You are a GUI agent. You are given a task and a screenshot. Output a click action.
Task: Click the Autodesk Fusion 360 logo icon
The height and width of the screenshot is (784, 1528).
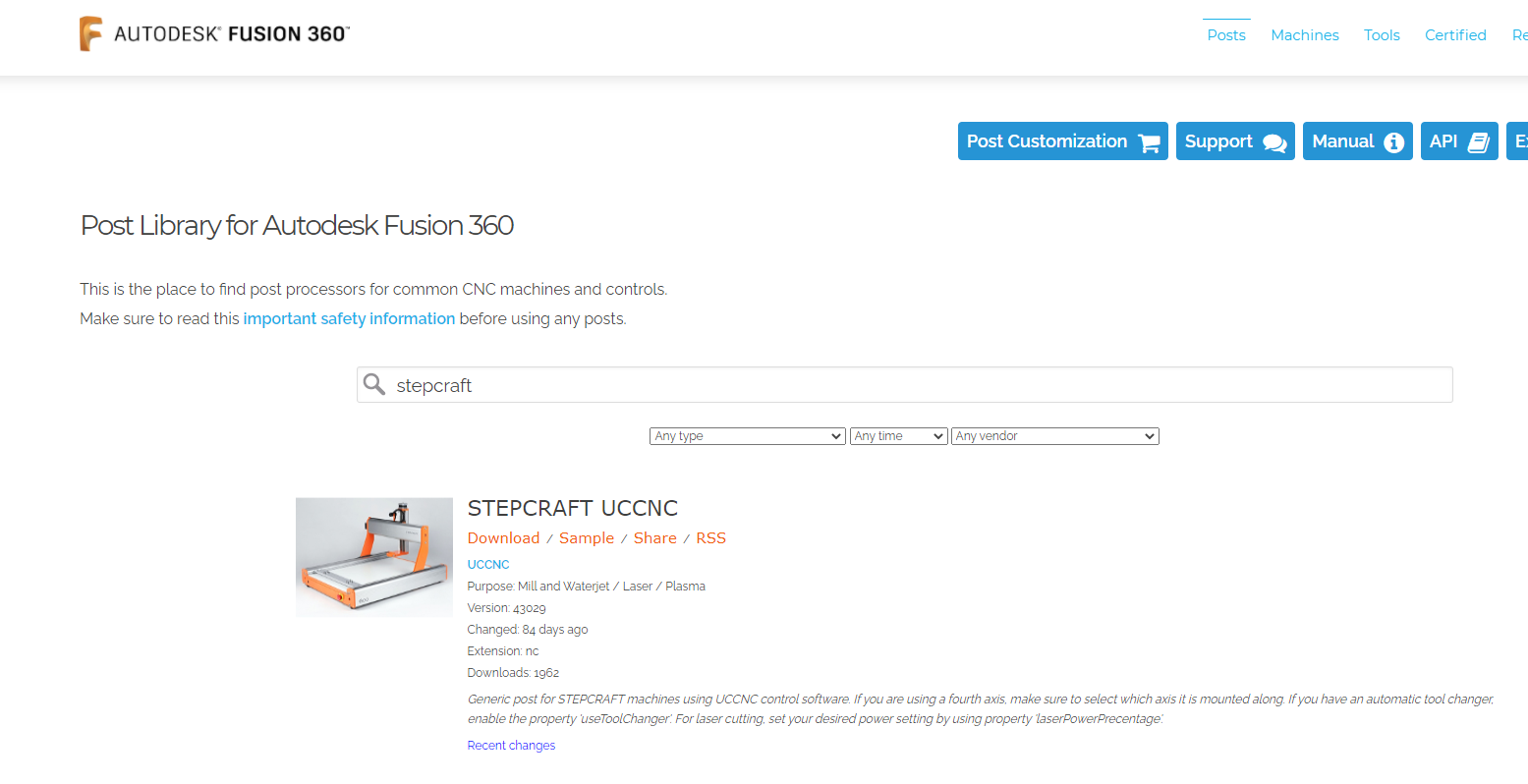pyautogui.click(x=91, y=33)
